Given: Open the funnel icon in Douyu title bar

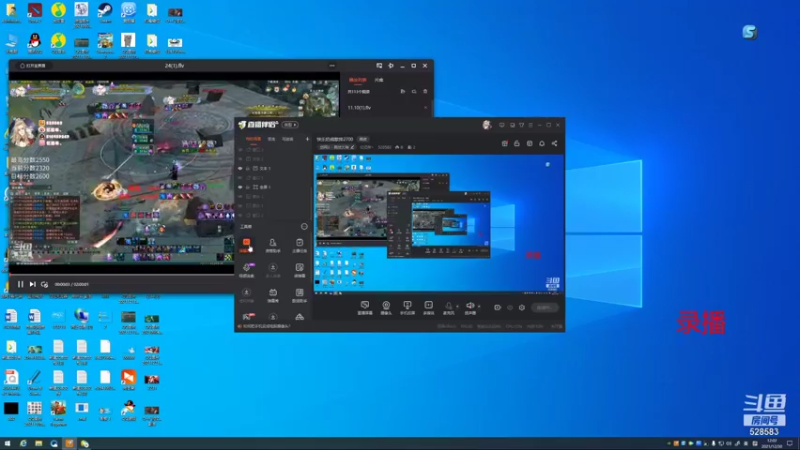Looking at the screenshot, I should [521, 125].
